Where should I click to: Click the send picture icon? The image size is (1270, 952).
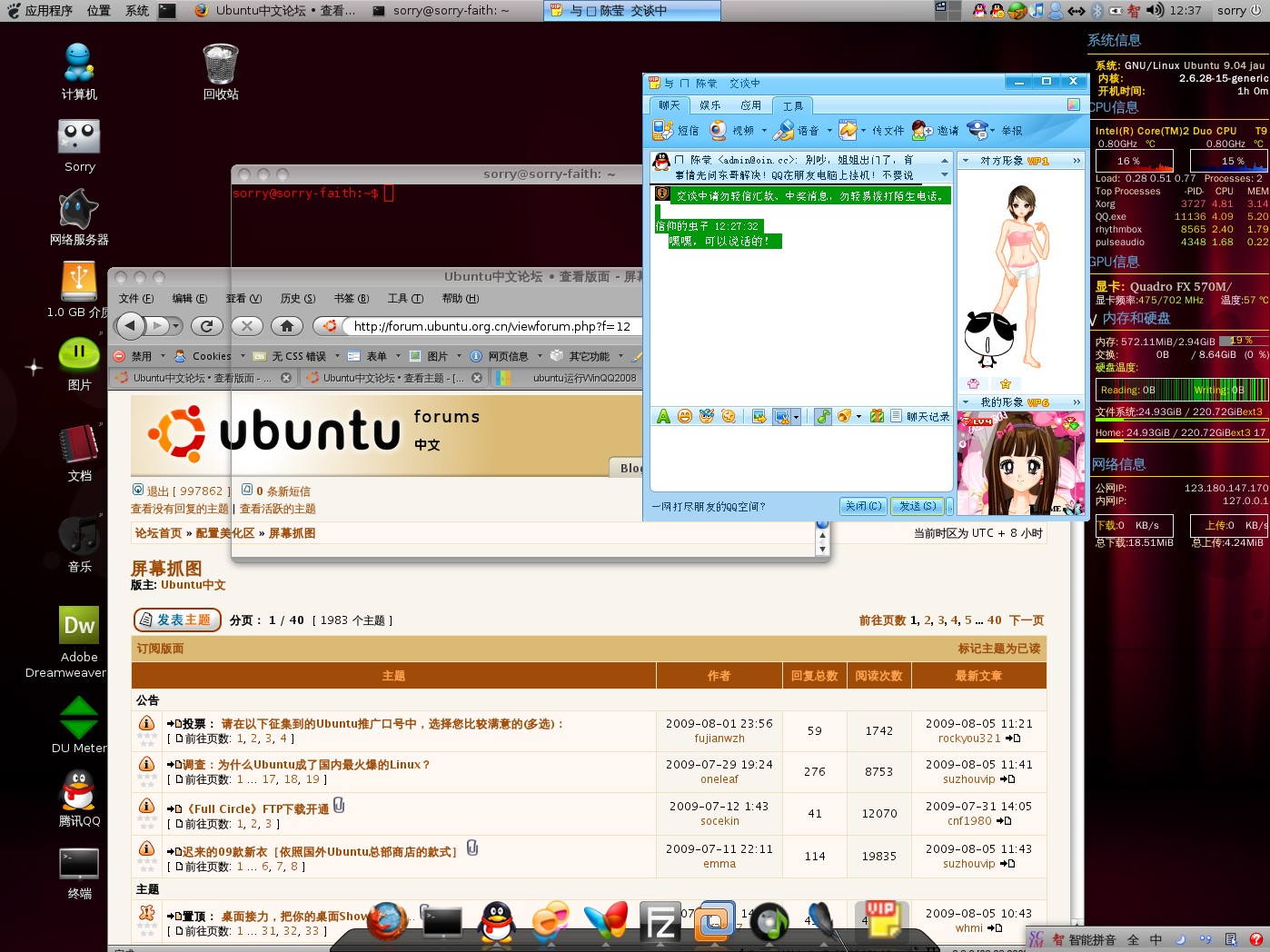coord(759,416)
